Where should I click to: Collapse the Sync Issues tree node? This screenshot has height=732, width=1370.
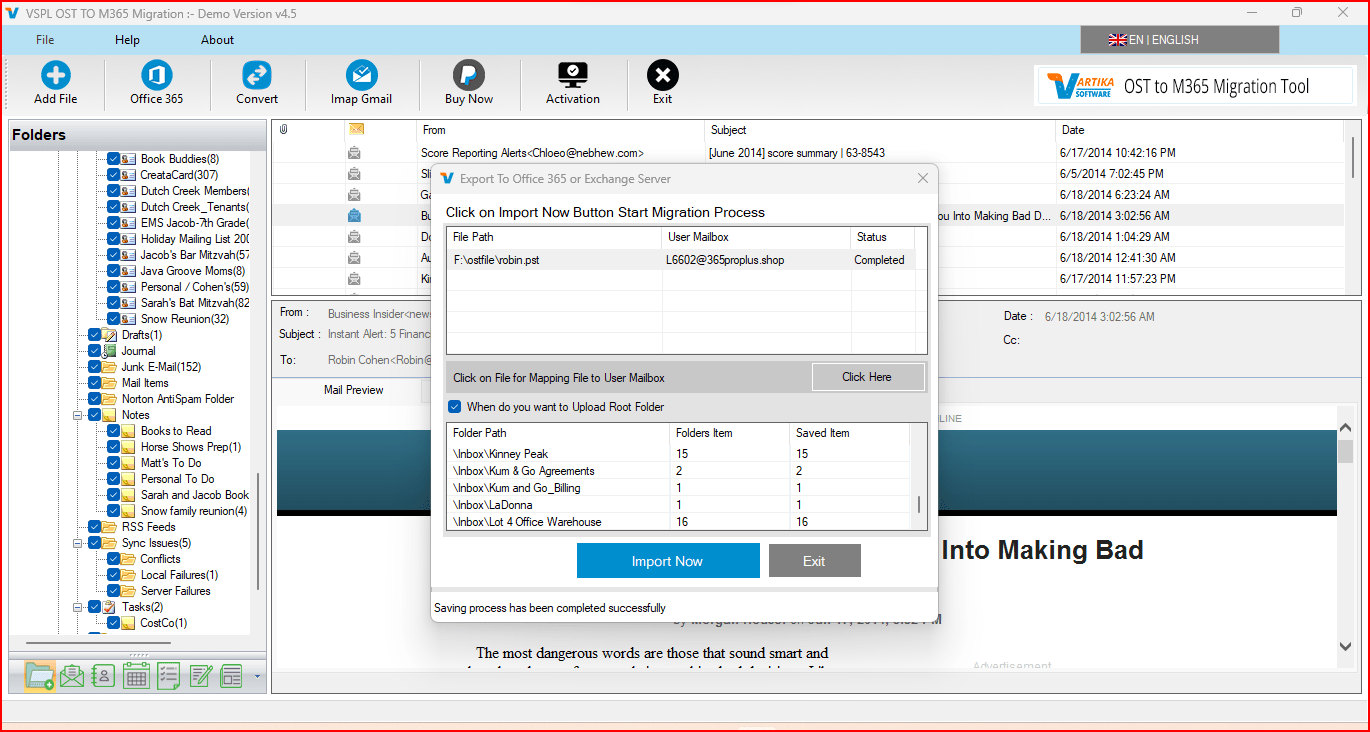(x=78, y=543)
